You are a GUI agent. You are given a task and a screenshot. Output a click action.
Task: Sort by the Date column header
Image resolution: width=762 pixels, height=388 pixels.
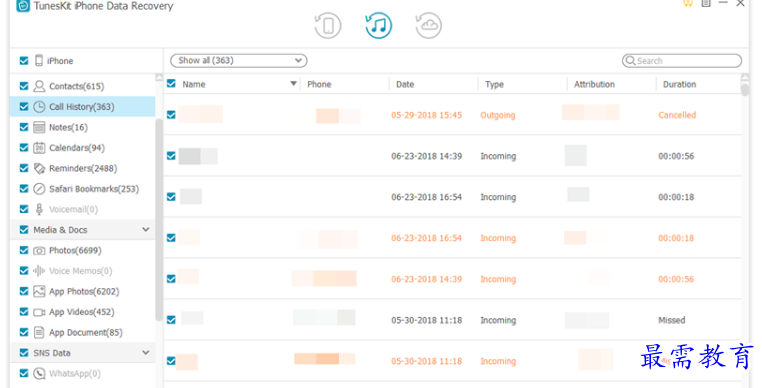point(405,84)
